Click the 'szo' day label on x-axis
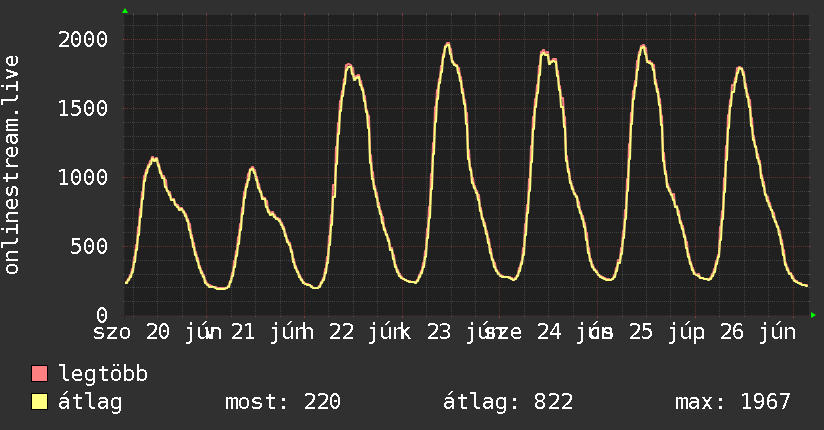 point(112,332)
